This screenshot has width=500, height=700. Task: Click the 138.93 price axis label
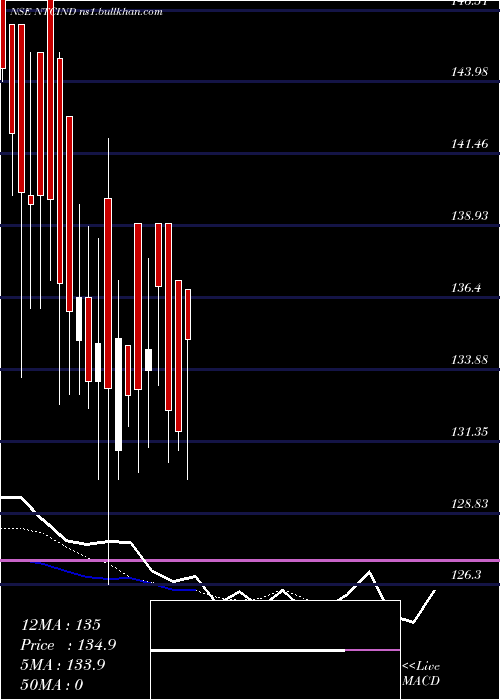click(x=469, y=216)
